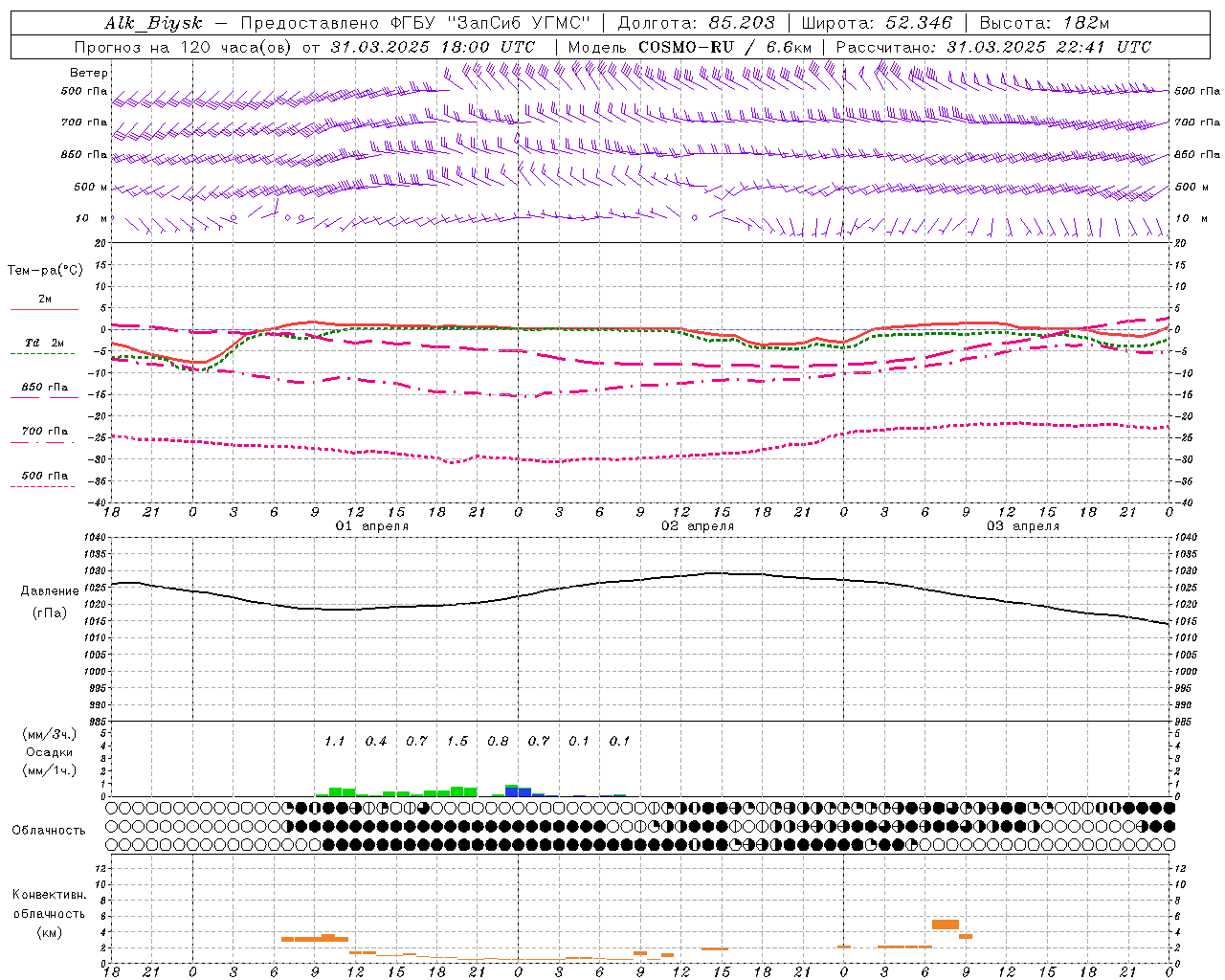This screenshot has height=980, width=1225.
Task: Click the (мм/3ч.) unit label
Action: coord(49,734)
